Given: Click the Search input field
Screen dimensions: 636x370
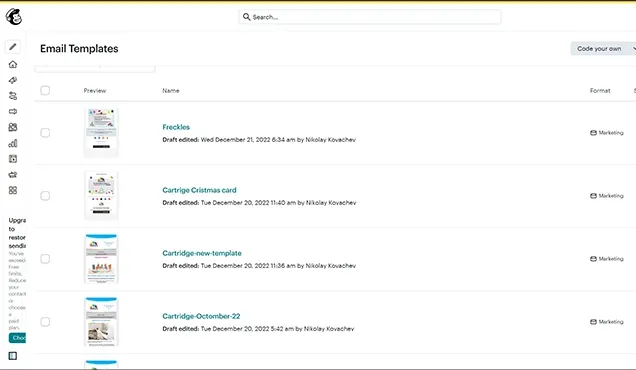Looking at the screenshot, I should pos(370,17).
